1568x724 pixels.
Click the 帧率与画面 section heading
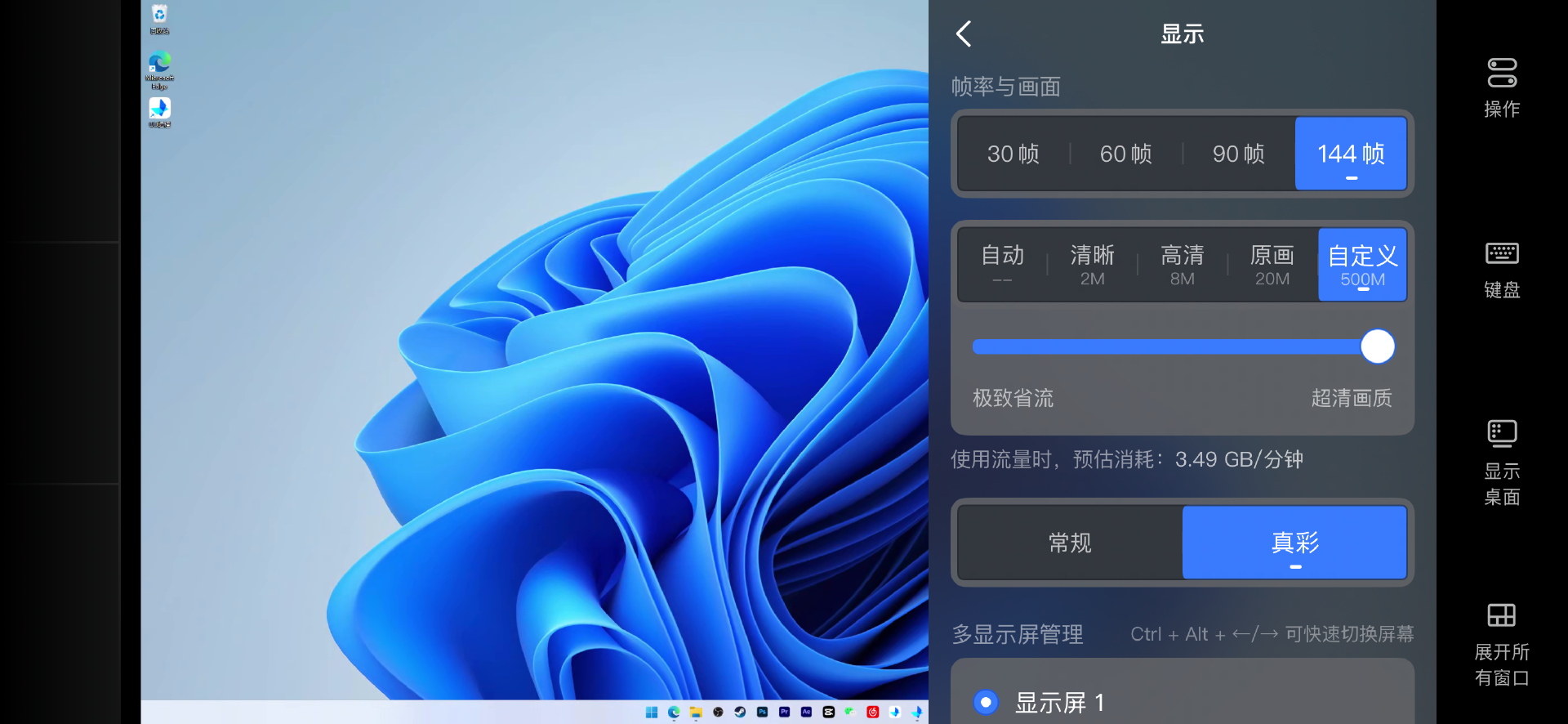coord(1006,87)
